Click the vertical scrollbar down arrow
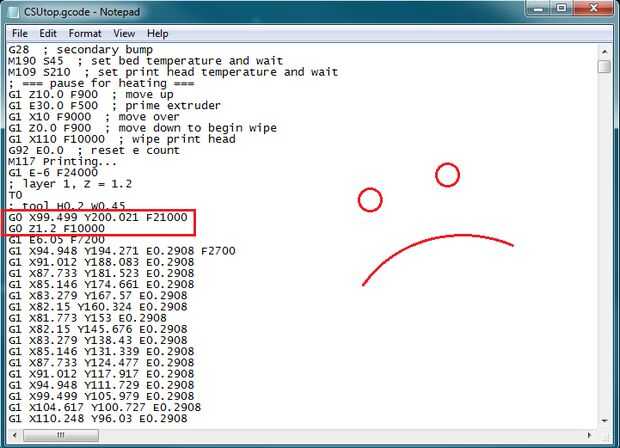Viewport: 620px width, 448px height. [604, 421]
